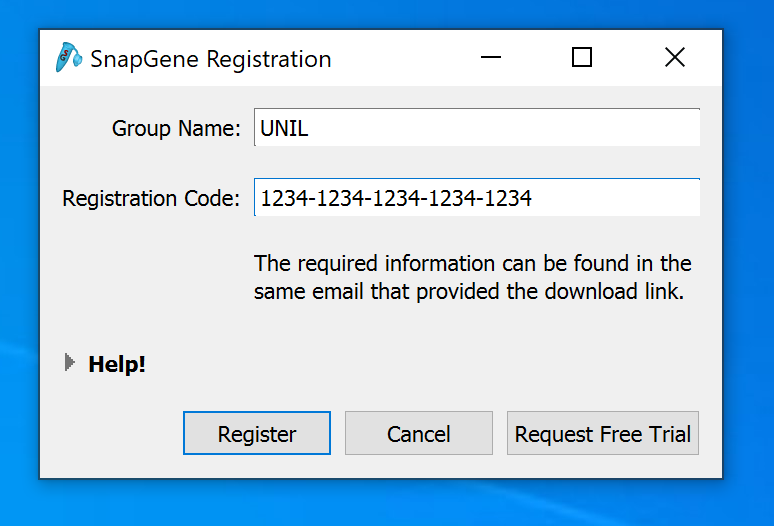This screenshot has height=526, width=774.
Task: Focus the Group Name input field
Action: click(x=476, y=128)
